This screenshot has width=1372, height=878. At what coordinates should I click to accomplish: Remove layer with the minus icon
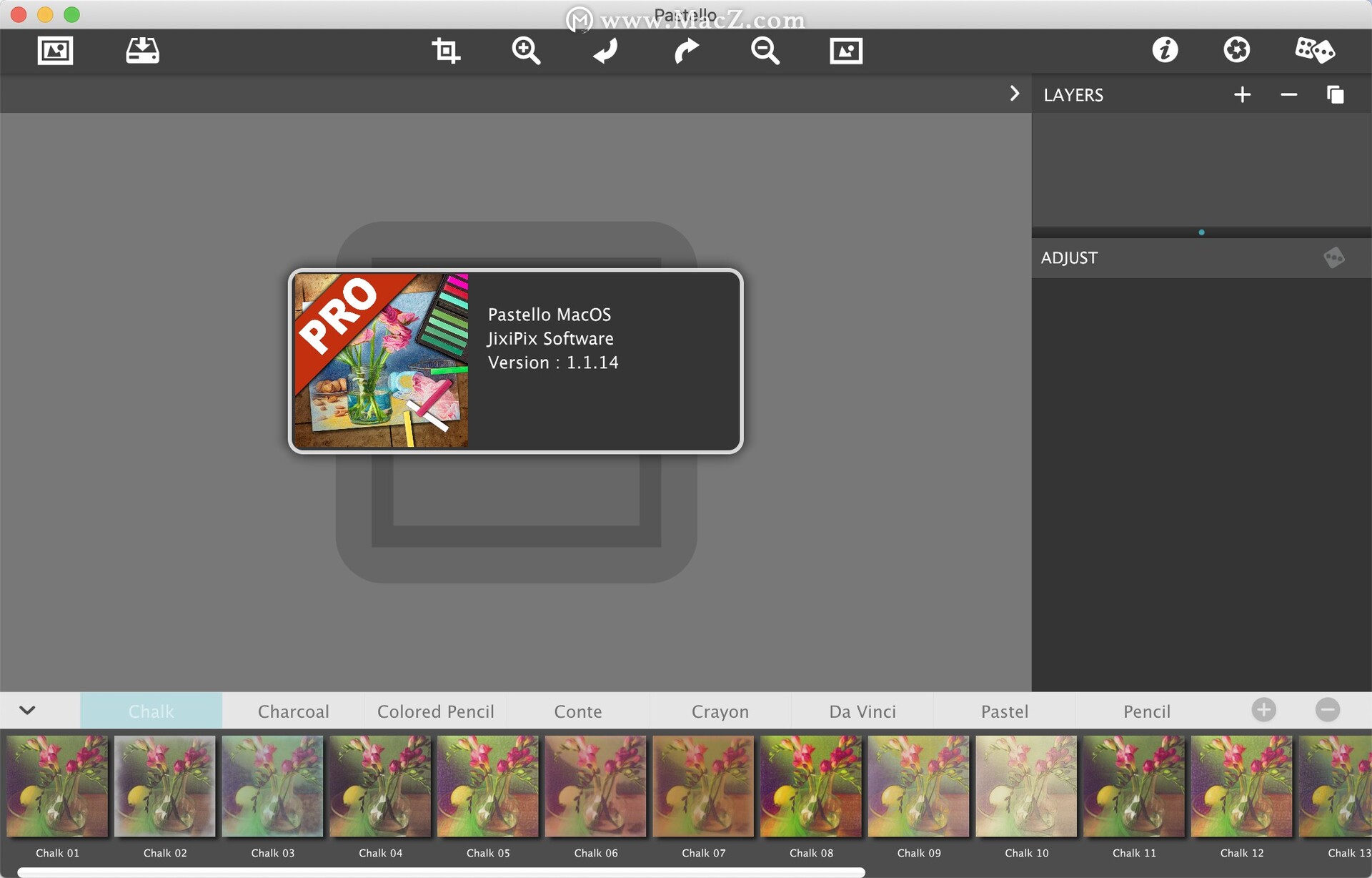click(x=1288, y=94)
